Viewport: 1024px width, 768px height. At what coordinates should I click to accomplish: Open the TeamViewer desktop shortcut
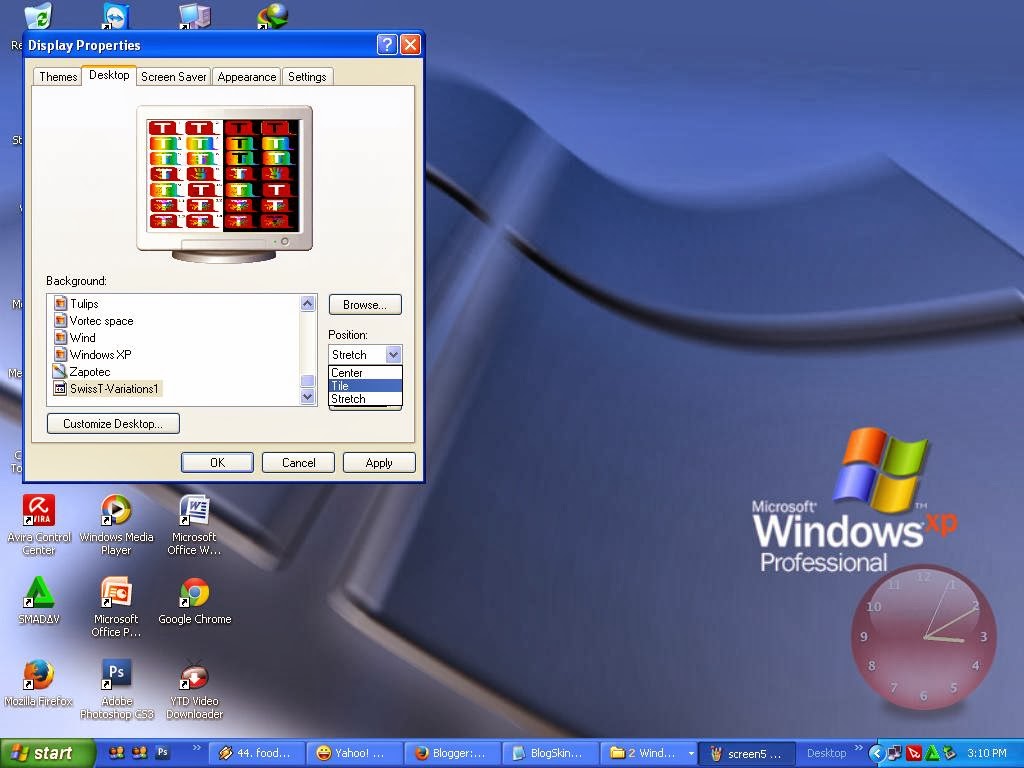[x=116, y=16]
